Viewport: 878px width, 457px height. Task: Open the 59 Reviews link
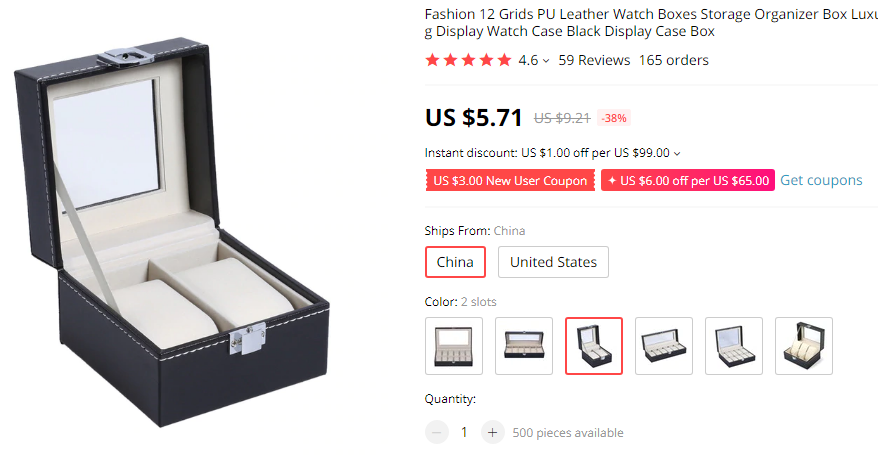tap(594, 60)
